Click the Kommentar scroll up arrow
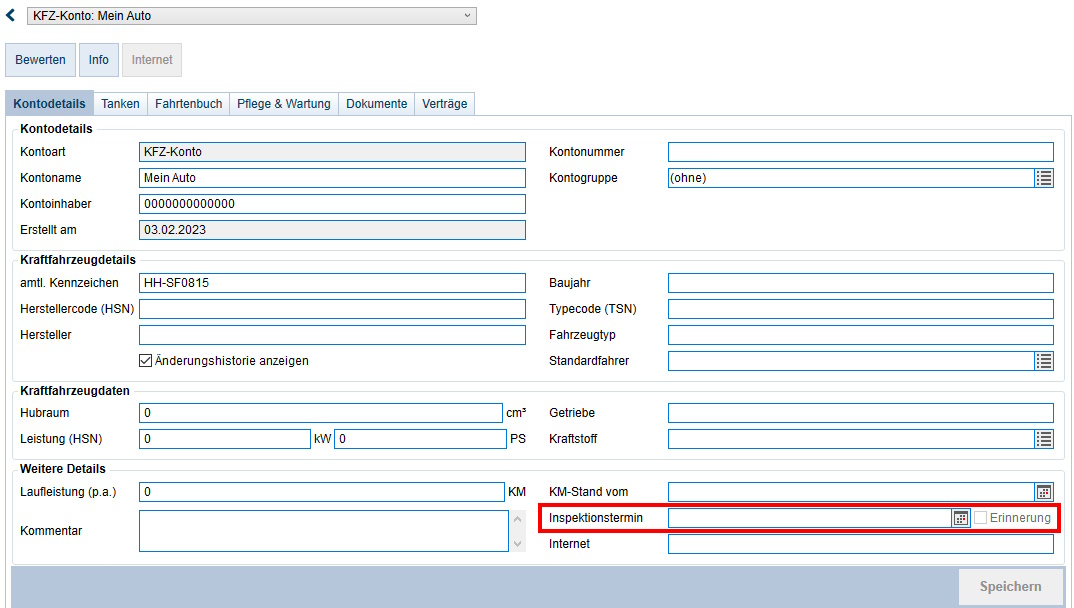This screenshot has width=1074, height=608. coord(518,520)
